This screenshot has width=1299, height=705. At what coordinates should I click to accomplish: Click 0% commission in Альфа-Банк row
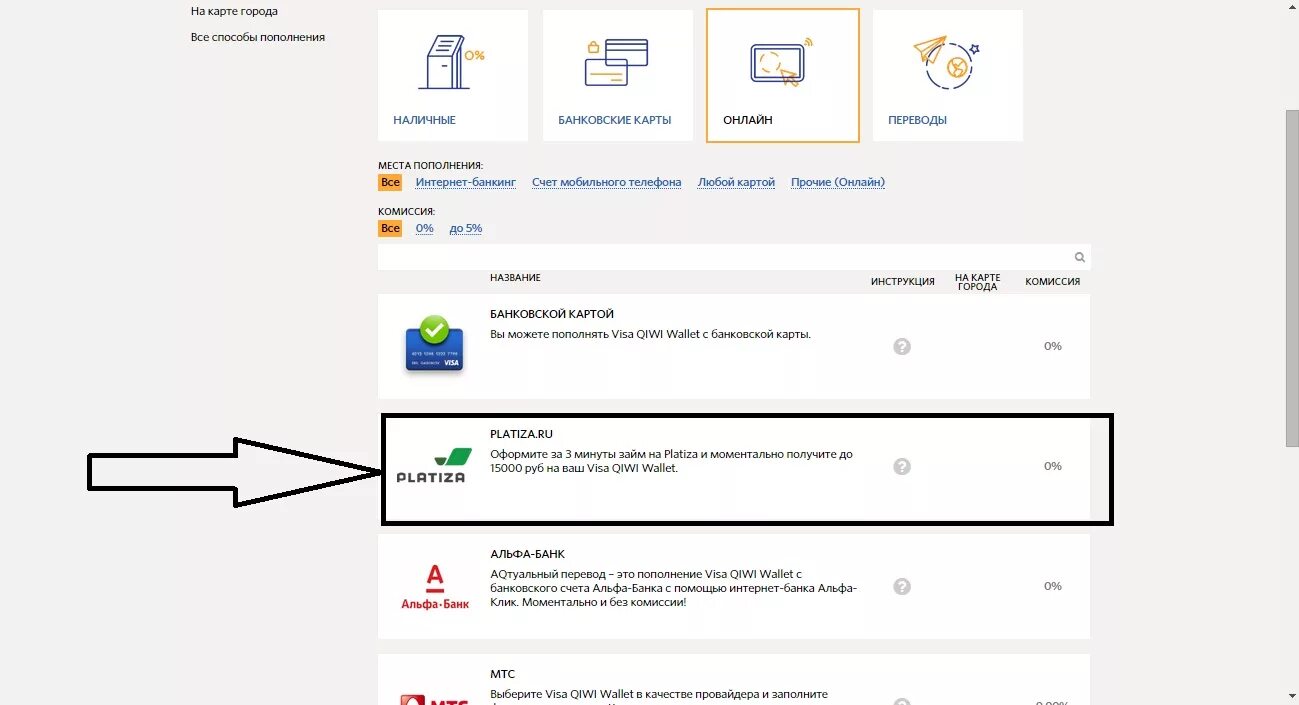1053,586
